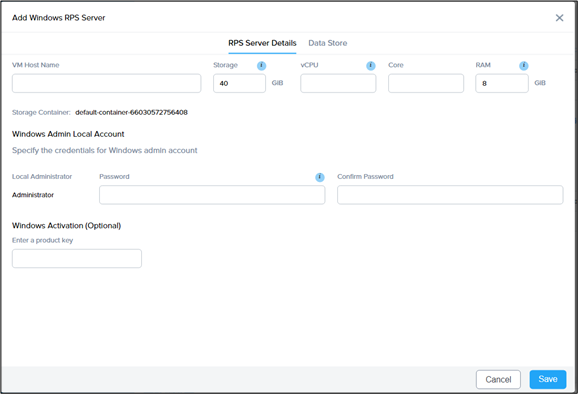Close the Add Windows RPS Server dialog
The width and height of the screenshot is (578, 394).
(x=559, y=18)
